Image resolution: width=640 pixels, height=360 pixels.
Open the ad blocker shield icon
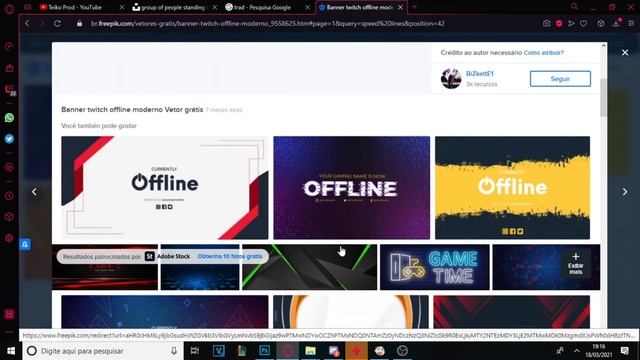[559, 24]
